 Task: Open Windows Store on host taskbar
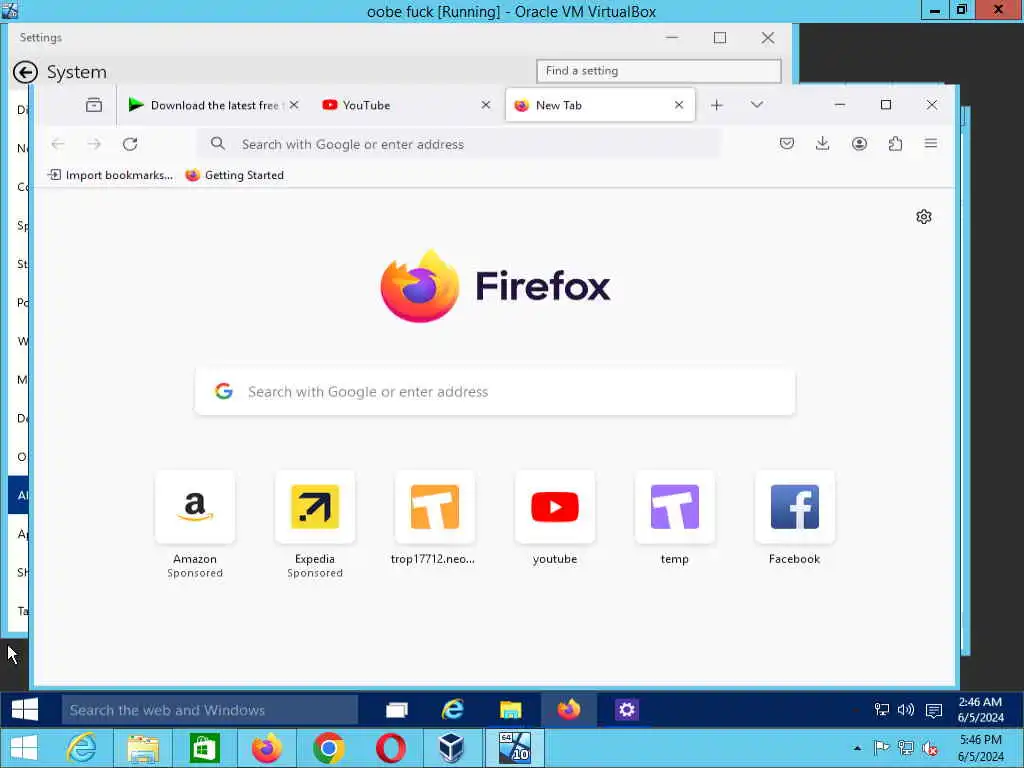[x=204, y=748]
